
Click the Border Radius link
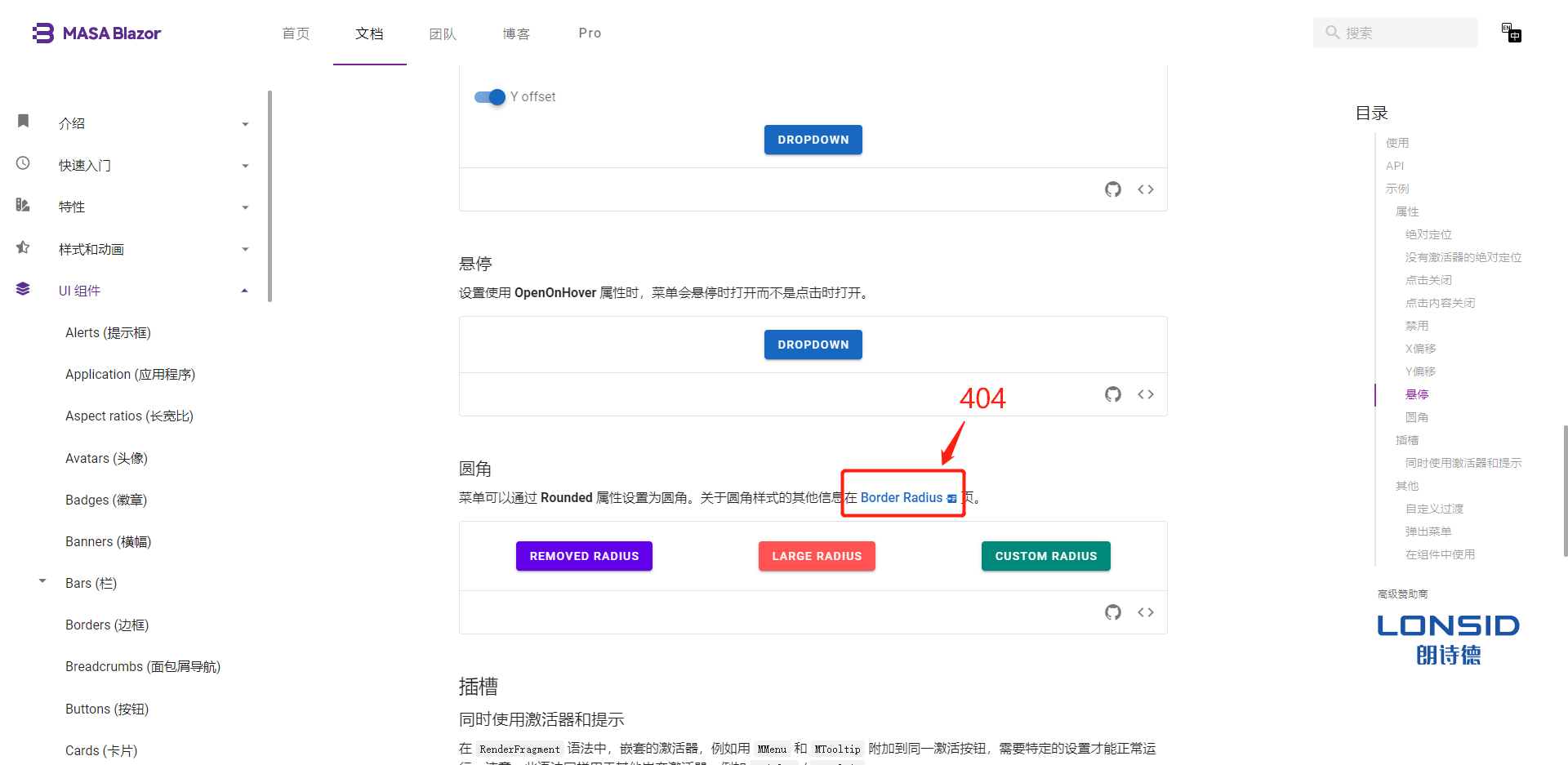(x=902, y=497)
